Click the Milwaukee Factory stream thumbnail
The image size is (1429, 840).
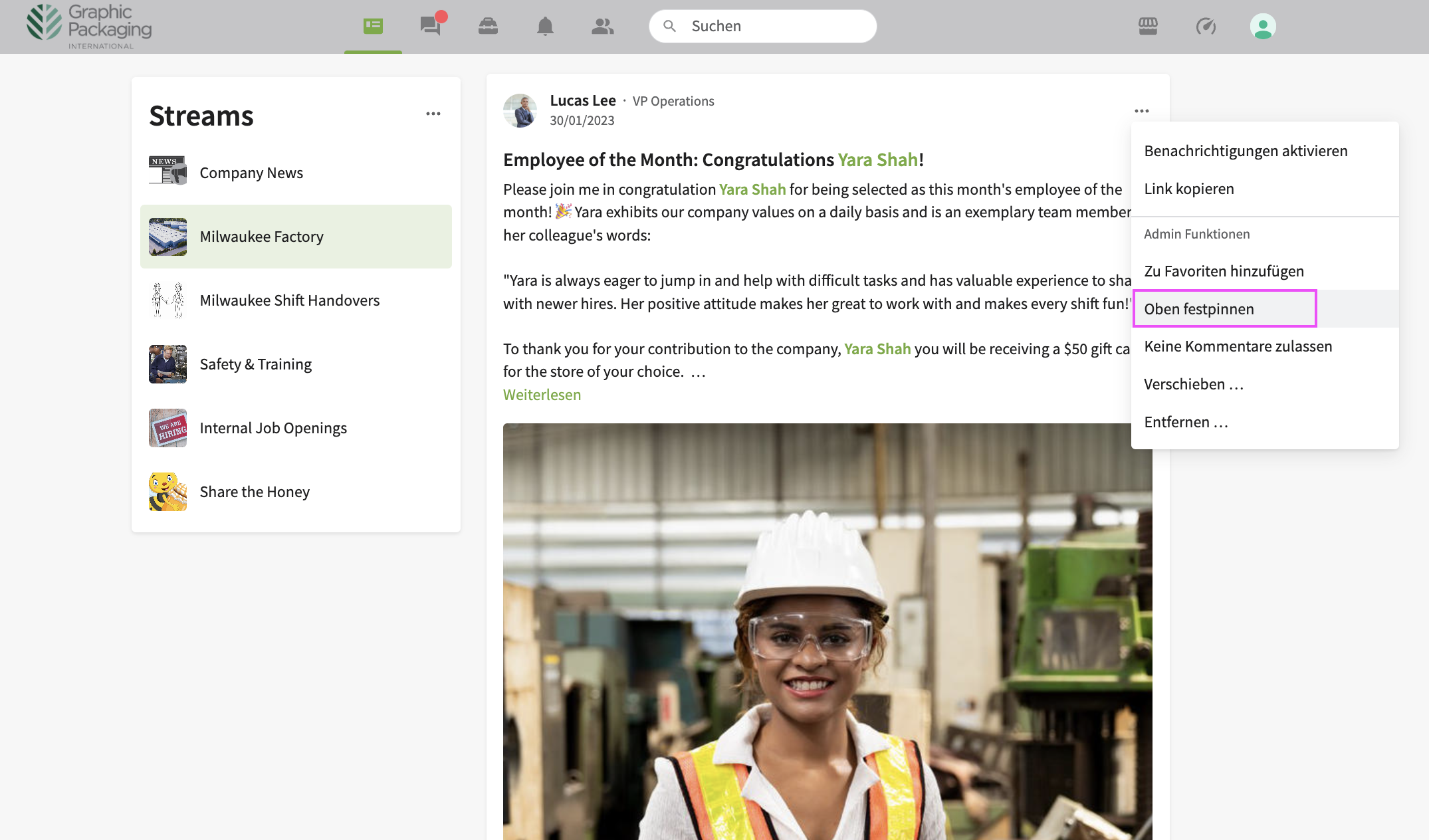pyautogui.click(x=167, y=237)
